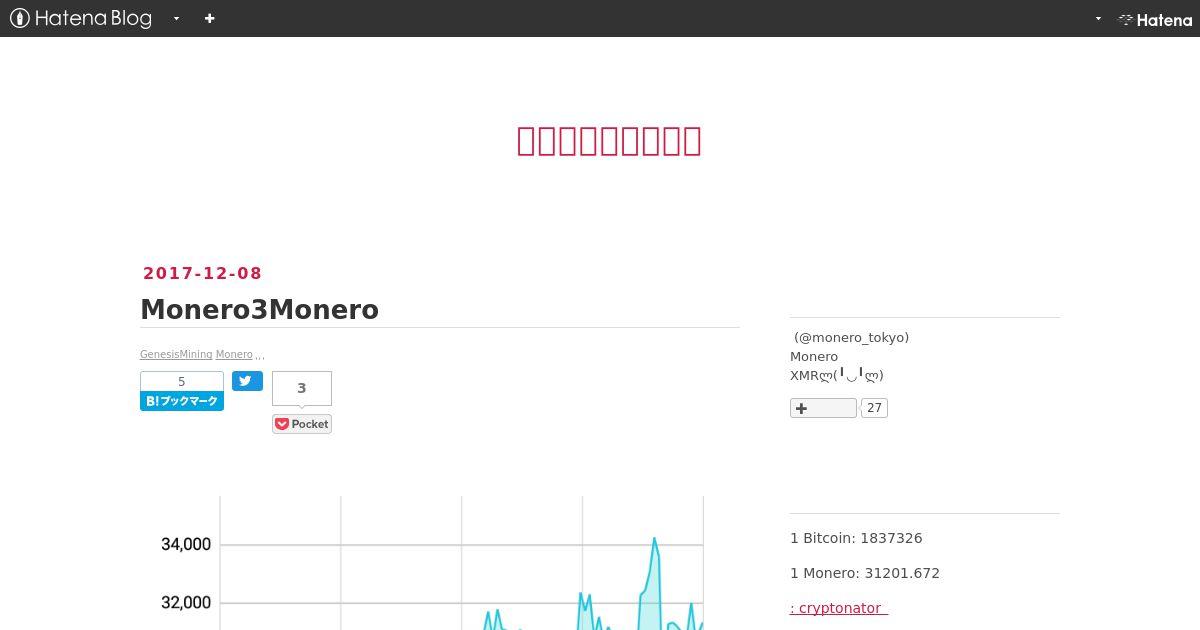Expand the dropdown arrow beside Hatena Blog
Image resolution: width=1200 pixels, height=630 pixels.
click(x=177, y=18)
